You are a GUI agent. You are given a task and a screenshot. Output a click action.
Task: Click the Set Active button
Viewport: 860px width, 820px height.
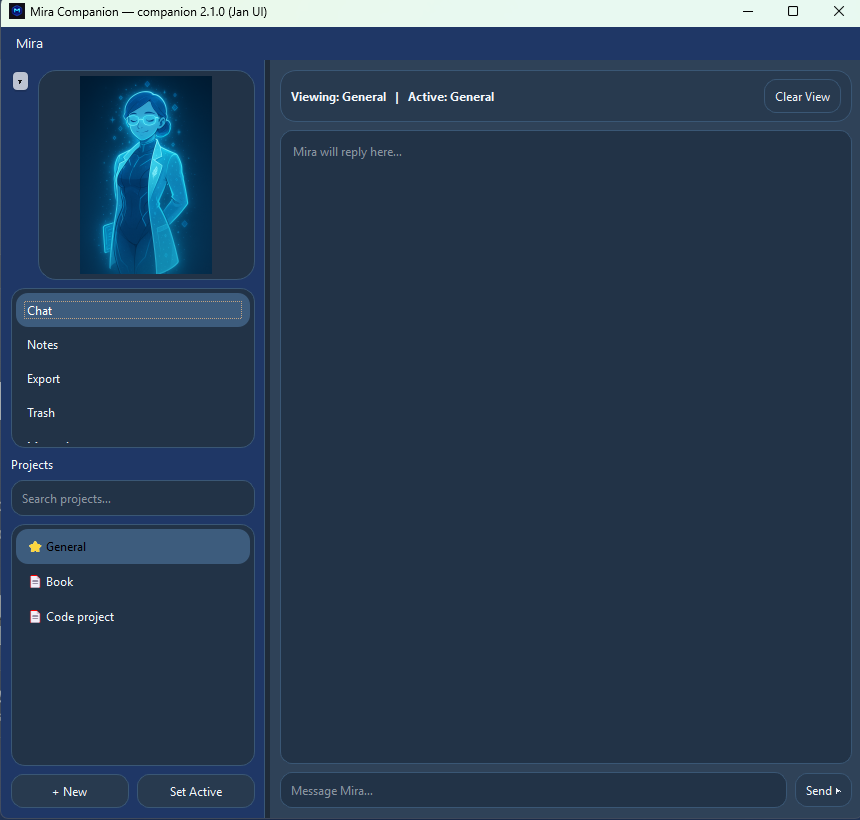[x=196, y=791]
